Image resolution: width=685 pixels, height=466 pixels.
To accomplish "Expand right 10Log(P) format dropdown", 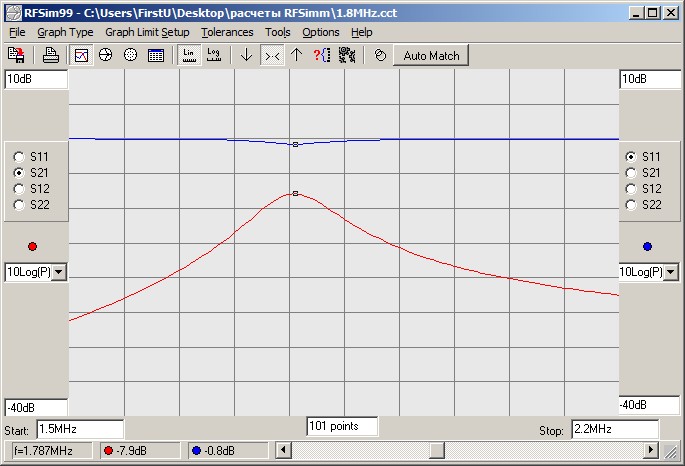I will click(671, 272).
